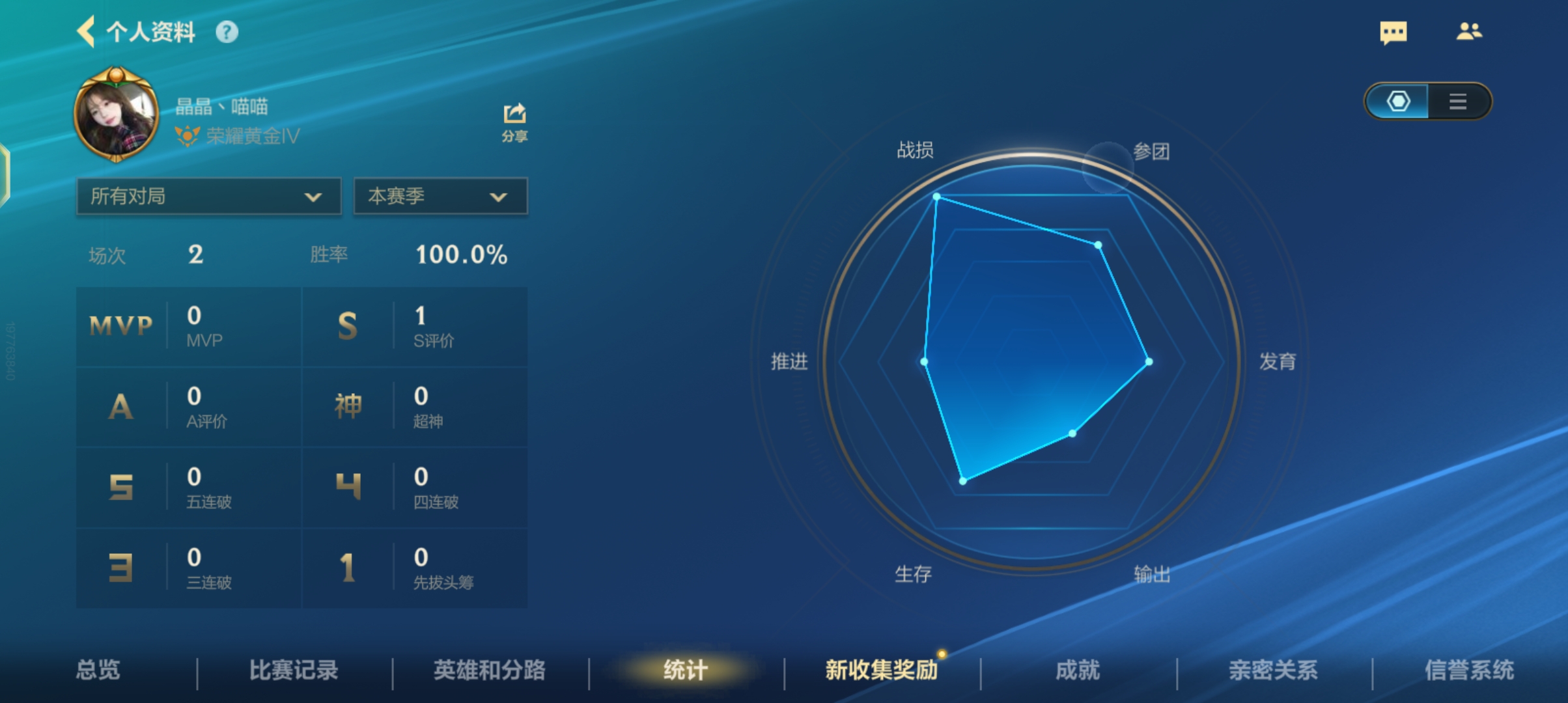Image resolution: width=1568 pixels, height=703 pixels.
Task: Go to the 成就 tab
Action: click(1078, 670)
